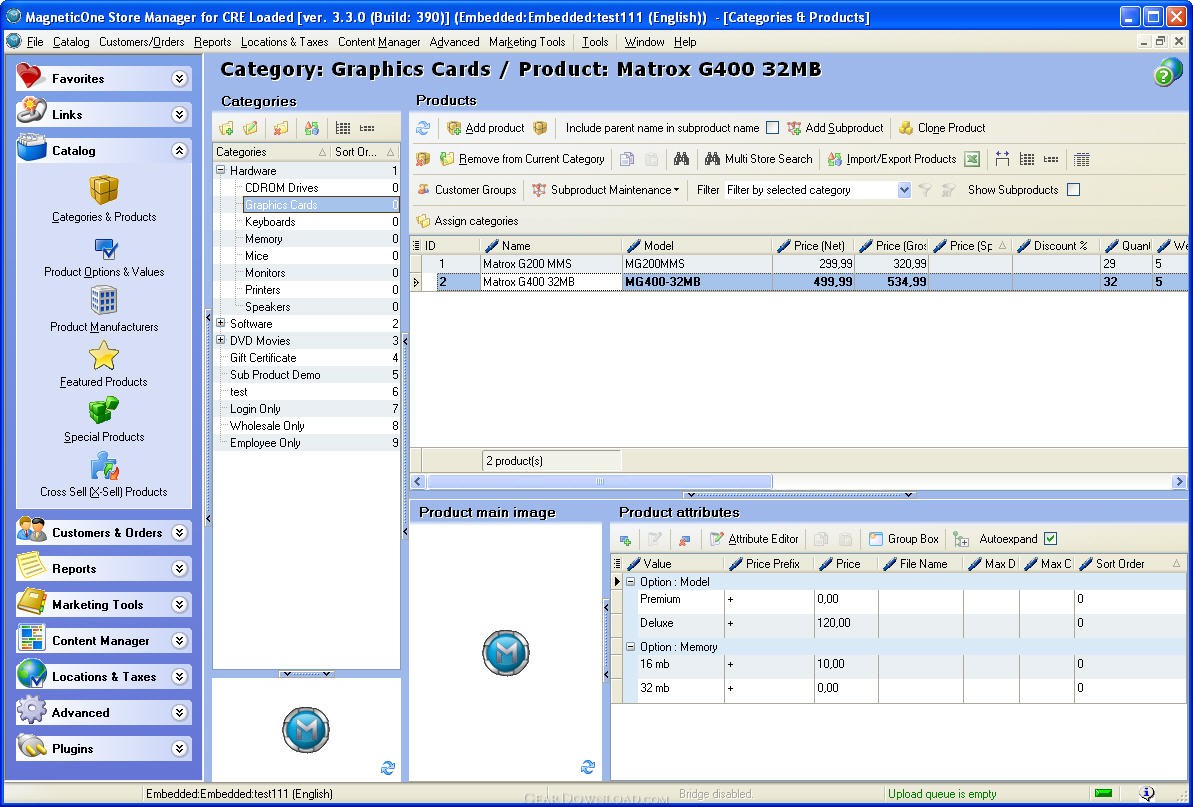Click Remove from Current Category
The width and height of the screenshot is (1193, 807).
point(522,159)
